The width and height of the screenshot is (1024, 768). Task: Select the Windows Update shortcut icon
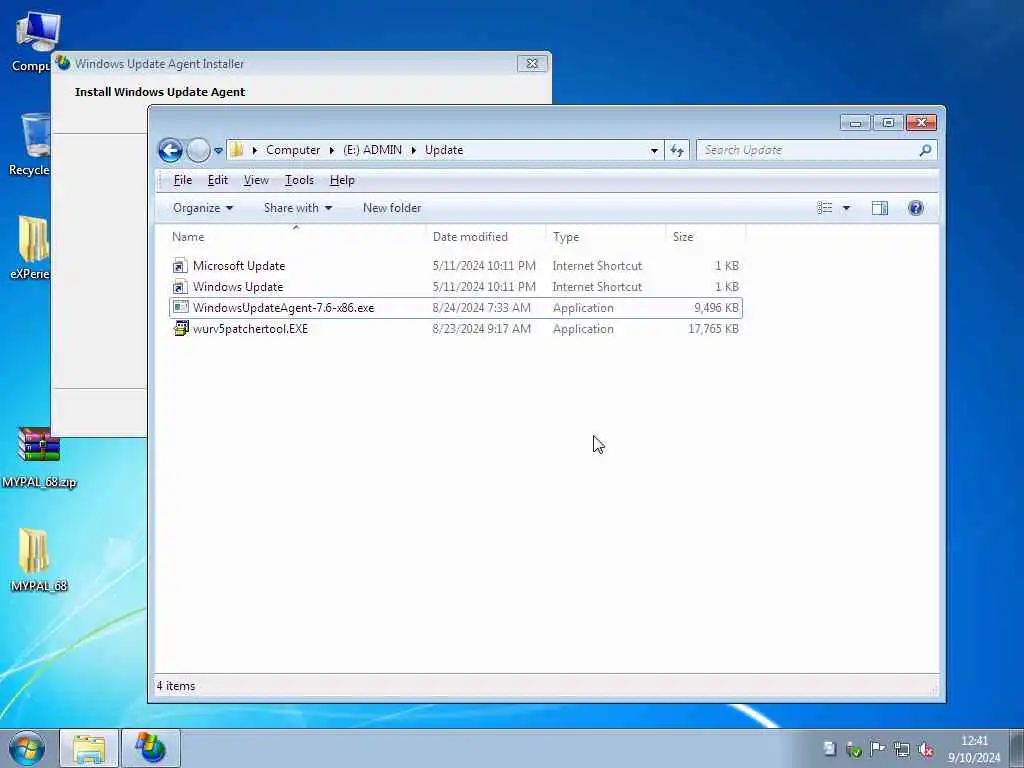click(180, 287)
